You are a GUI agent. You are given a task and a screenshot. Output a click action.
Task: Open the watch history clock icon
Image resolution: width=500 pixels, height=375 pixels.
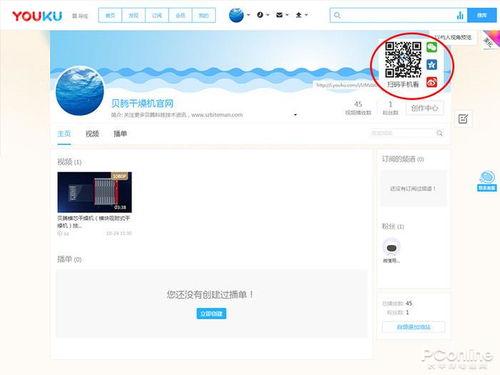[260, 15]
